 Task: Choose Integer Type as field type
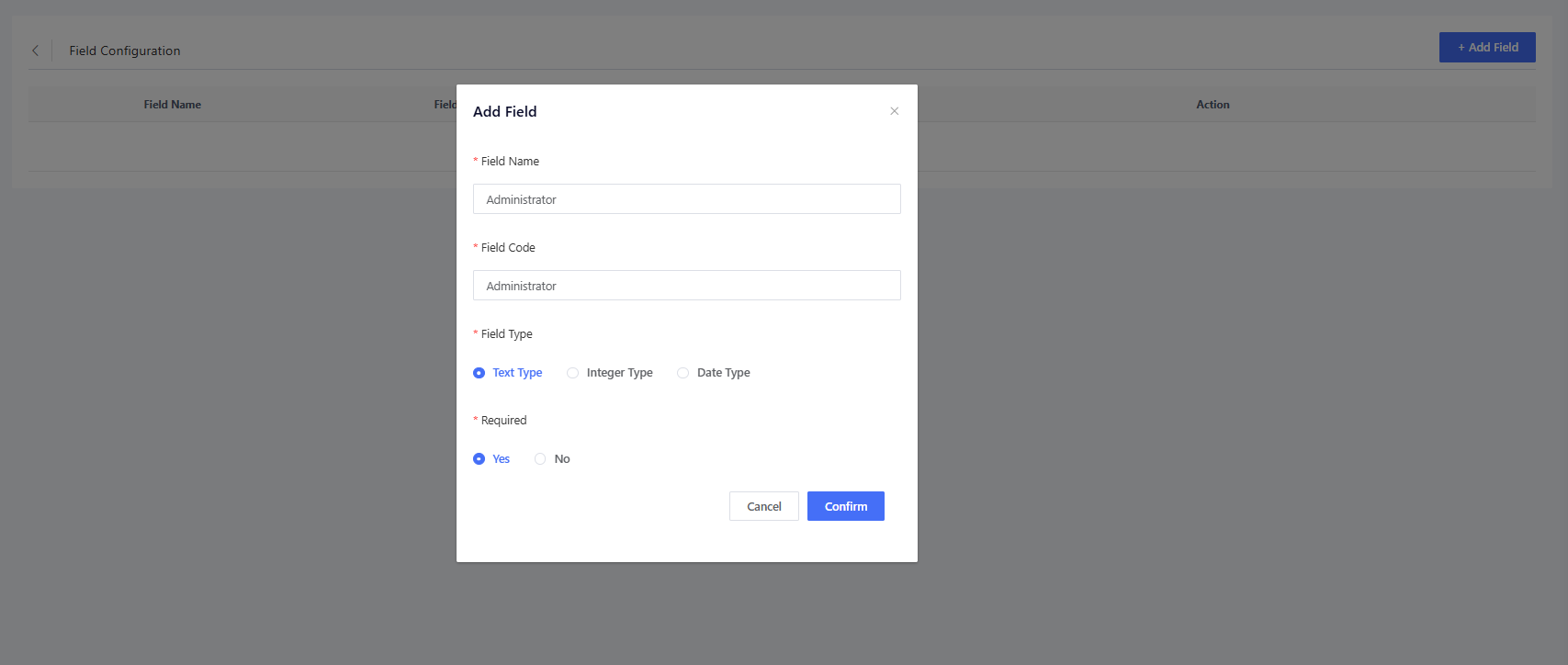[x=573, y=373]
